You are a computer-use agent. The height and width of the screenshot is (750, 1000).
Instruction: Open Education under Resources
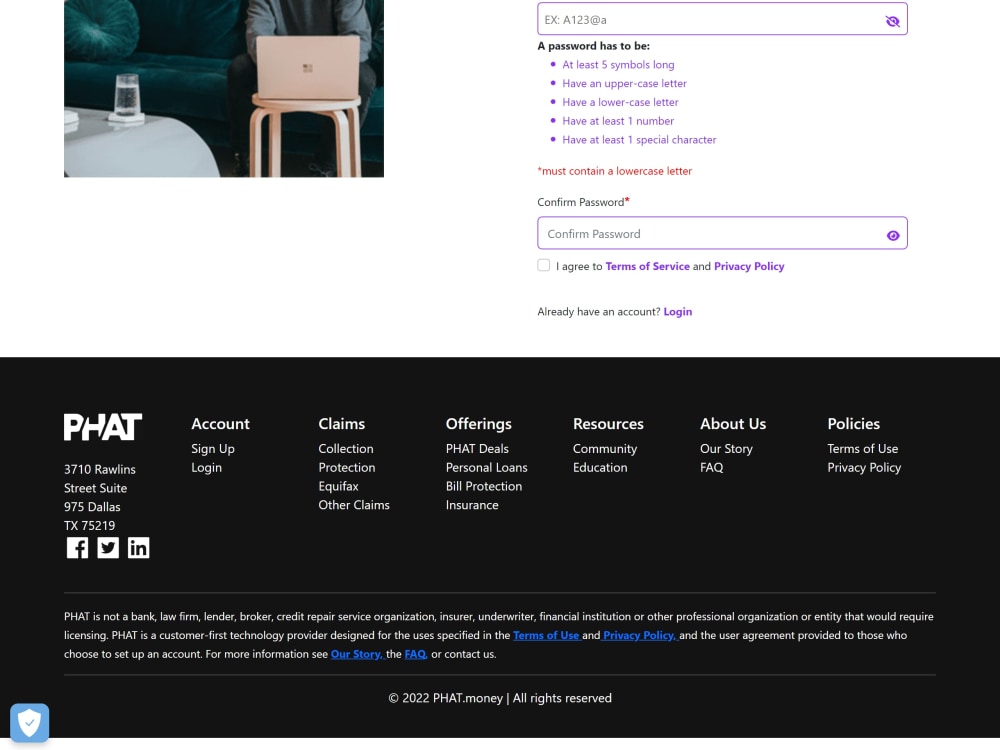click(600, 467)
